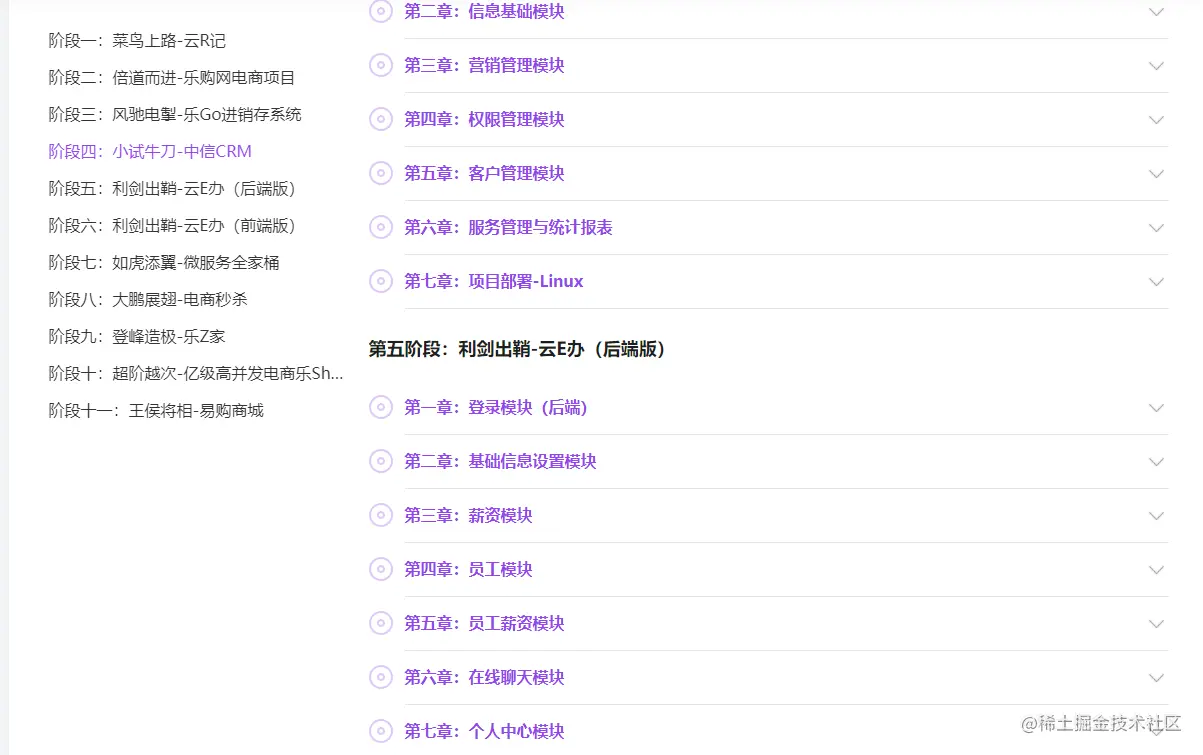
Task: Click the play icon beside 第三章：薪资模块
Action: pos(381,515)
